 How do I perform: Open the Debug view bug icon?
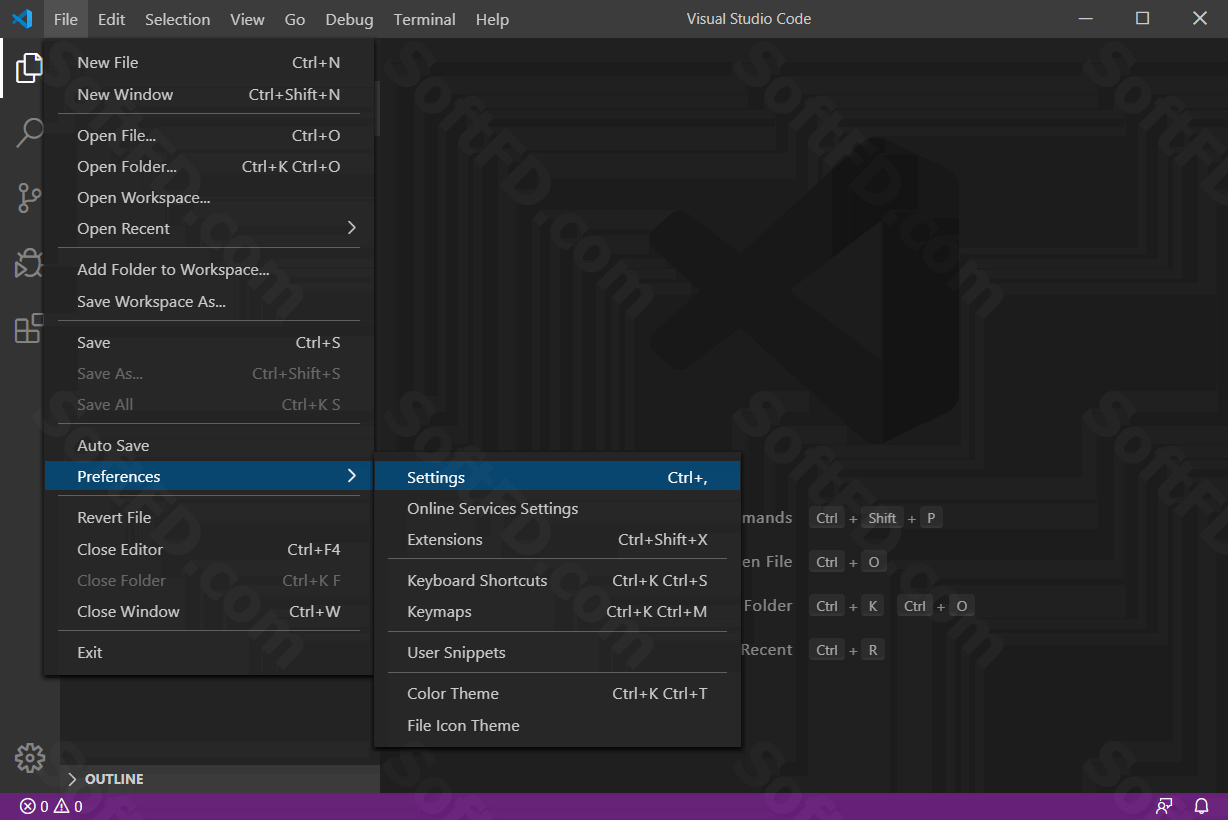point(30,263)
